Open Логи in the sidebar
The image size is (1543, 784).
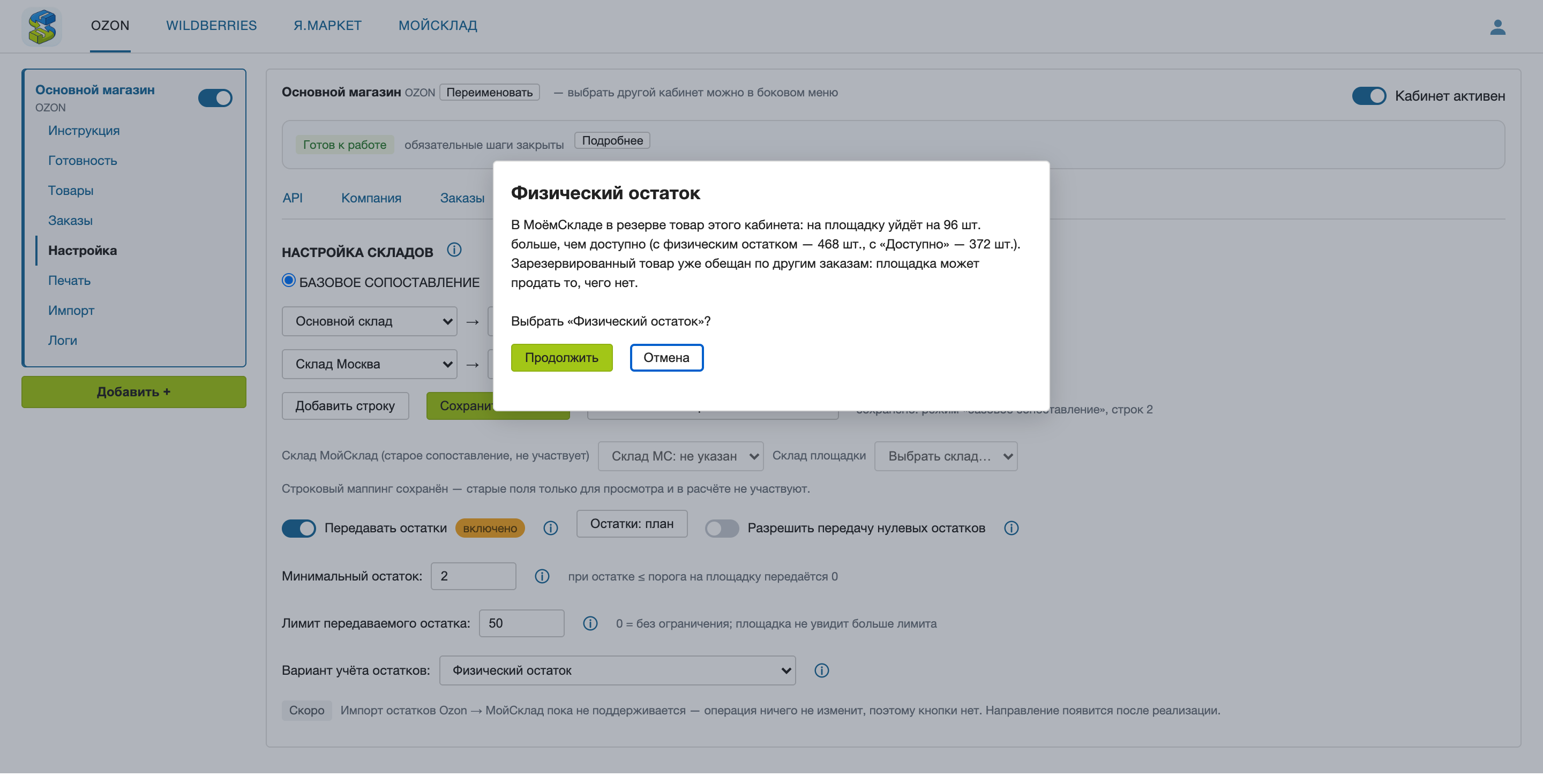coord(62,340)
